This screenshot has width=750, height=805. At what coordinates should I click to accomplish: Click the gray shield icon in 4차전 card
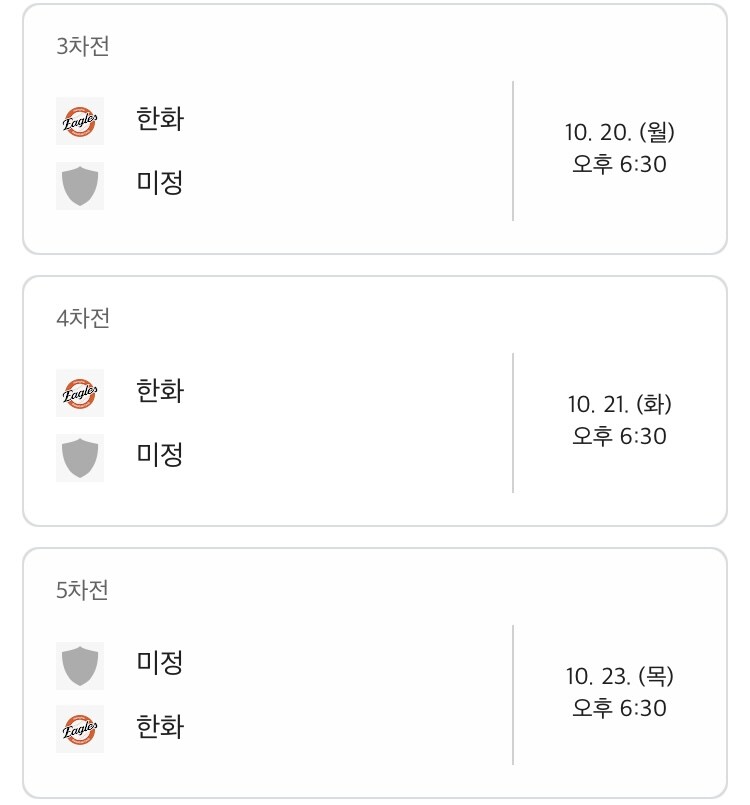80,457
